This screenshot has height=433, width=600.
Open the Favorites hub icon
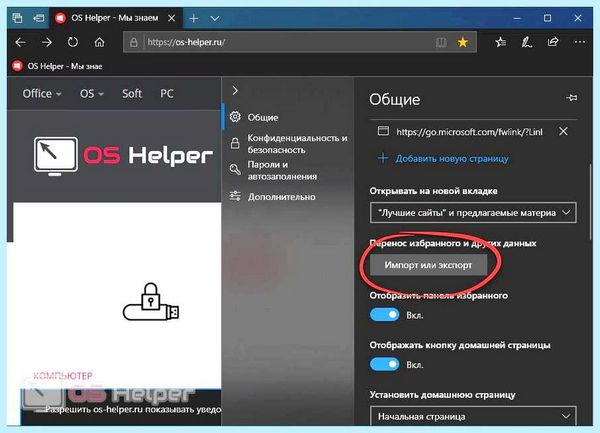(x=500, y=42)
